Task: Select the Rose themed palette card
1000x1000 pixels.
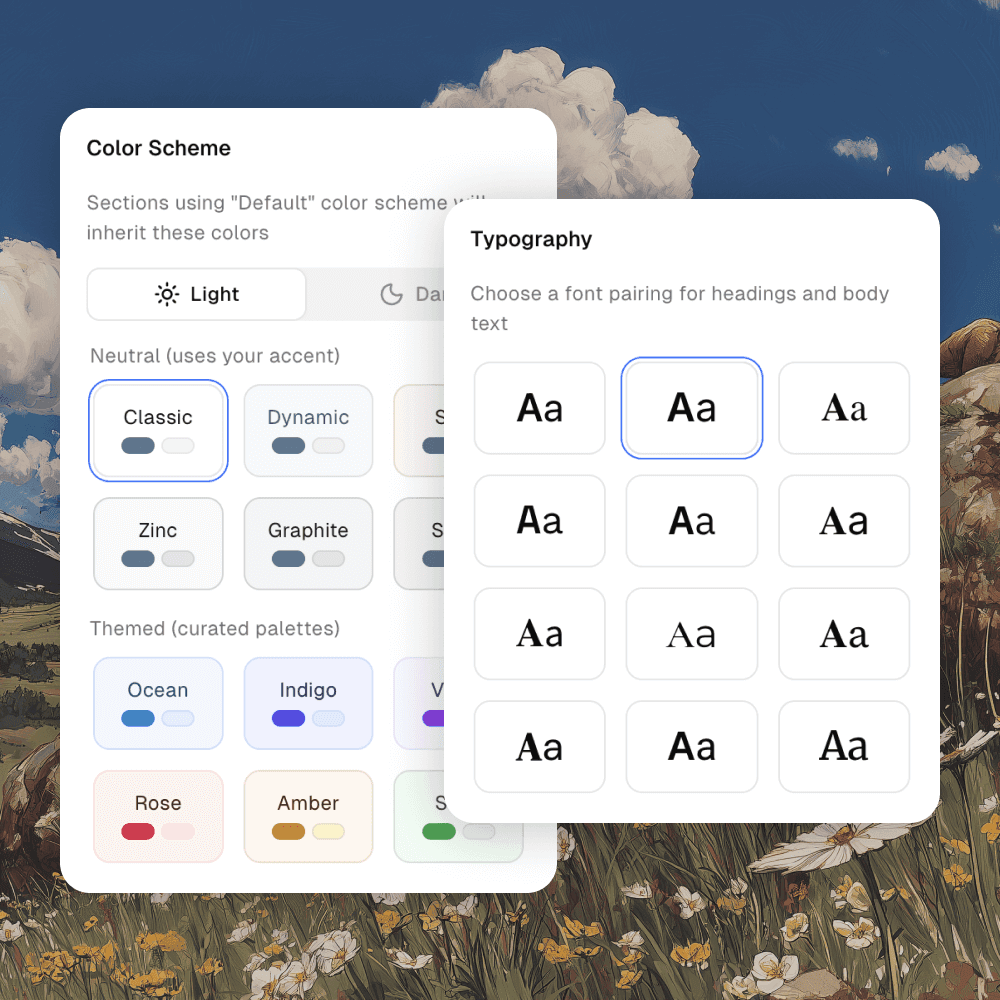Action: coord(158,815)
